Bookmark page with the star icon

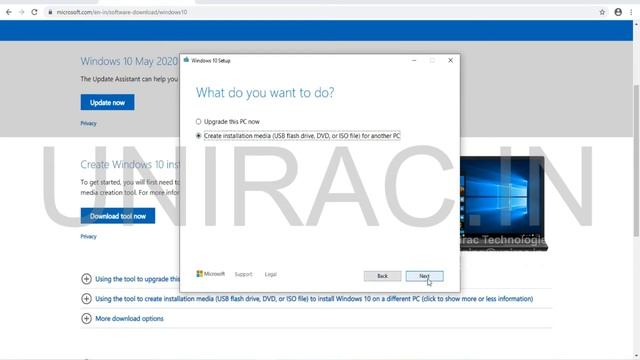[x=602, y=12]
